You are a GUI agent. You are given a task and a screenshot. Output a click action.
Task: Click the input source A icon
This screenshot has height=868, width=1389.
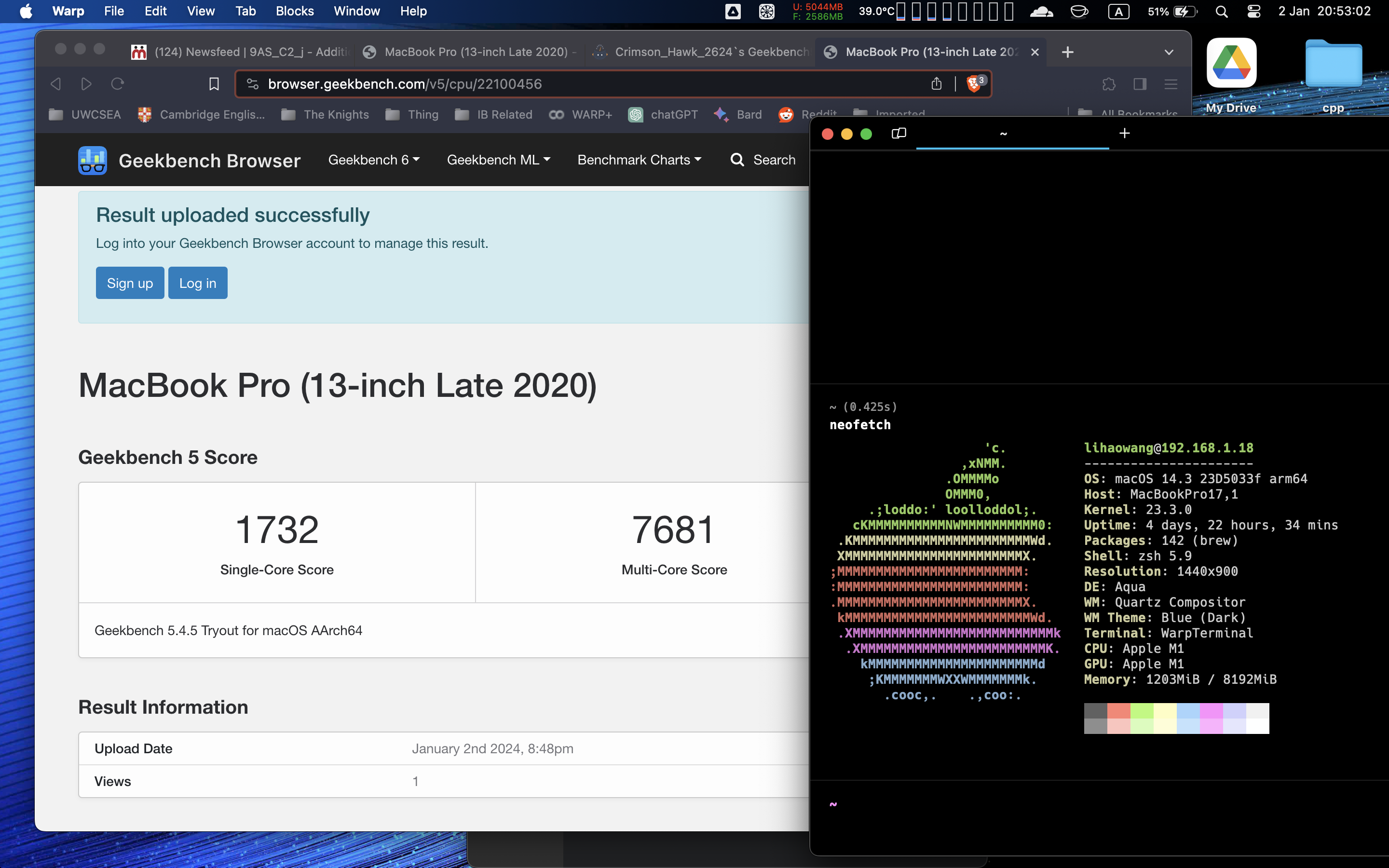point(1118,11)
